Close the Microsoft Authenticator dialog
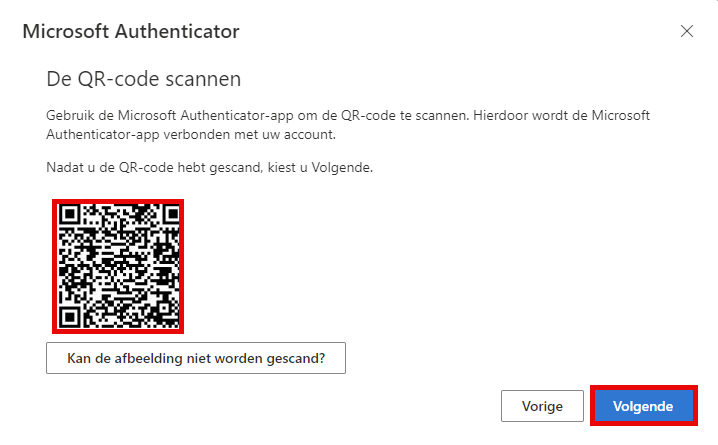Viewport: 718px width, 445px height. point(686,31)
